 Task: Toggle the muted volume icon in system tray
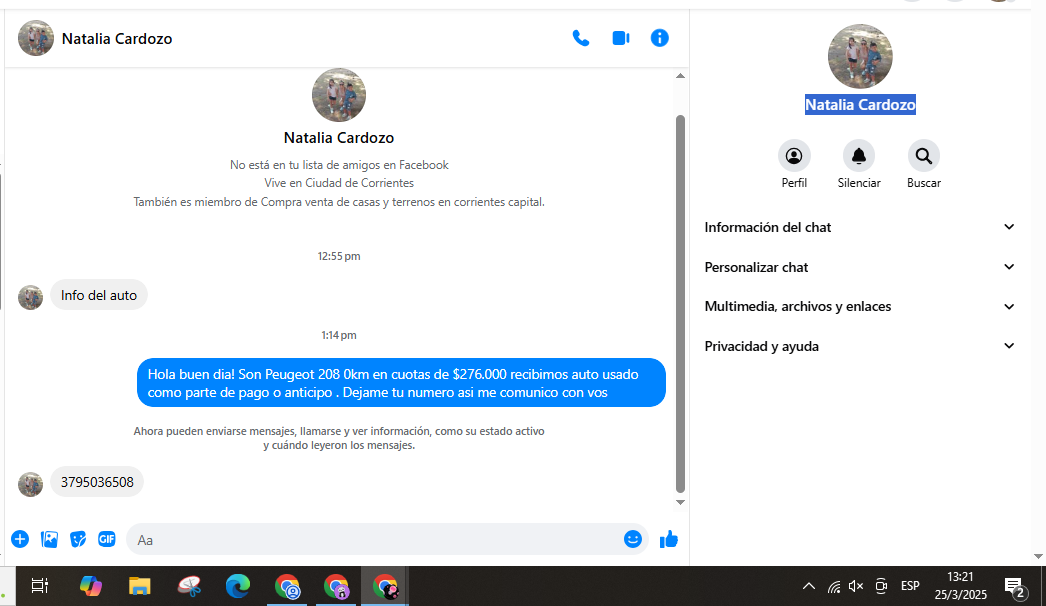856,586
